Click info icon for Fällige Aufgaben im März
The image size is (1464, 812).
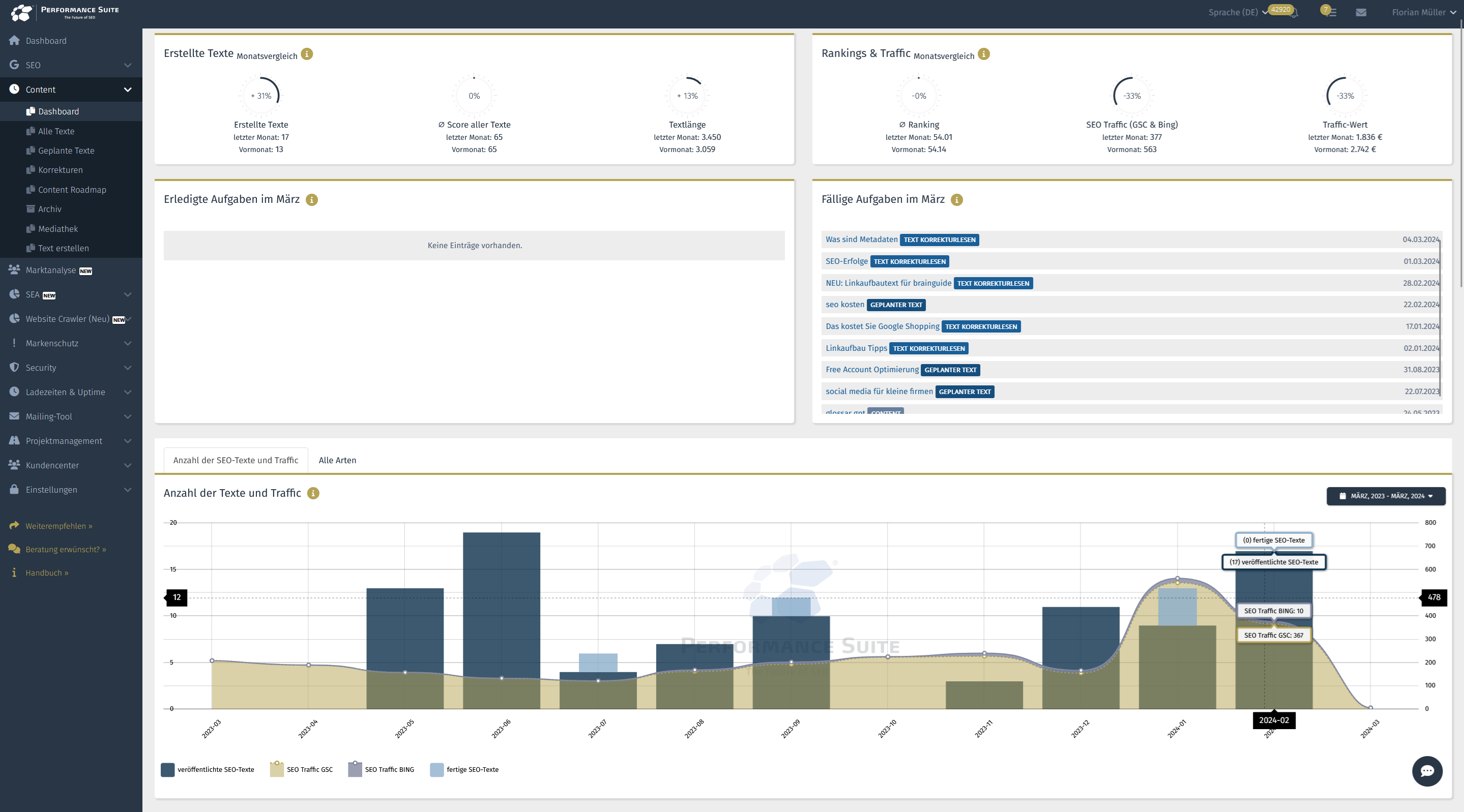coord(956,200)
